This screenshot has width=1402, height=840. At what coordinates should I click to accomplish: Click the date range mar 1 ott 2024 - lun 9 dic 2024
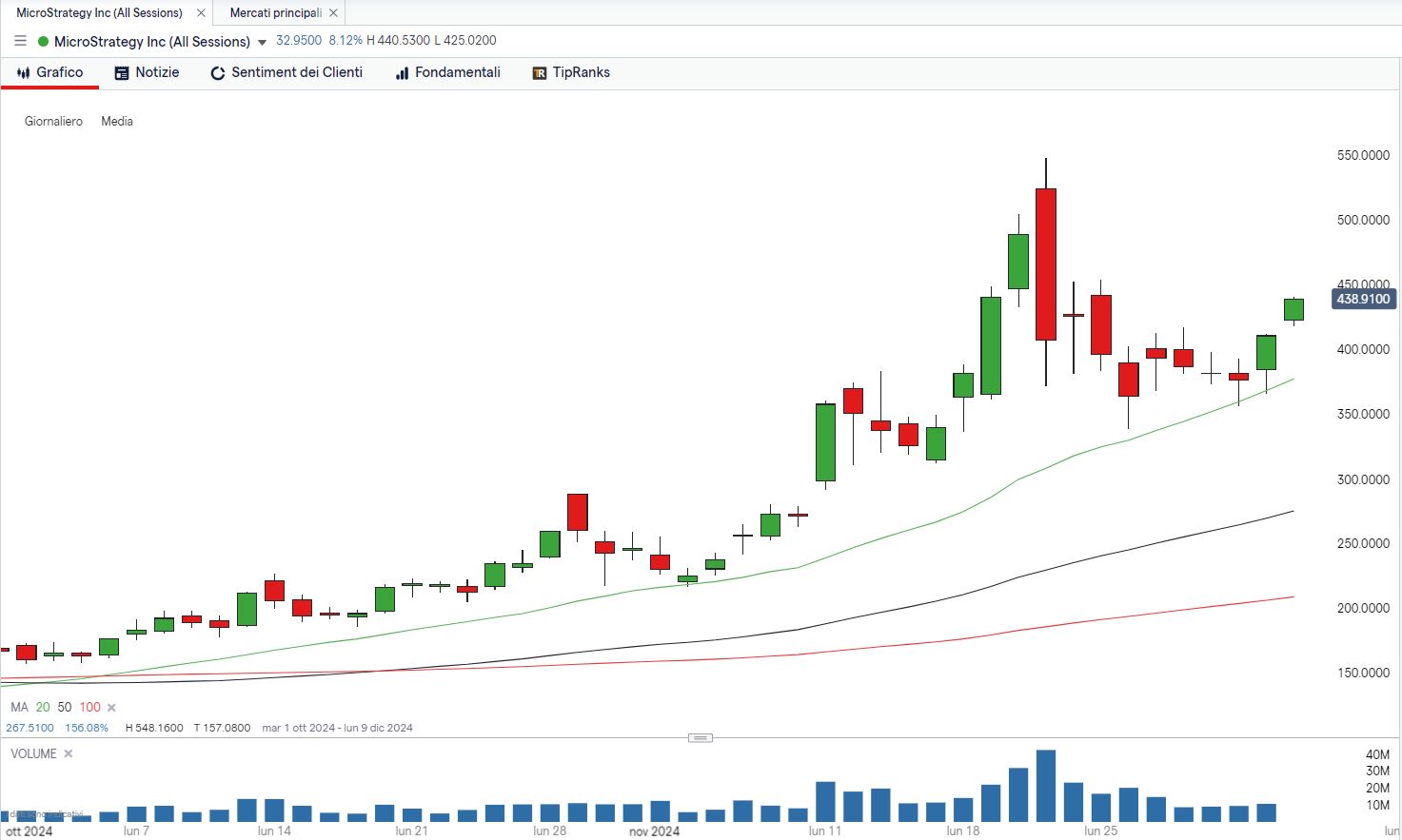(x=337, y=728)
